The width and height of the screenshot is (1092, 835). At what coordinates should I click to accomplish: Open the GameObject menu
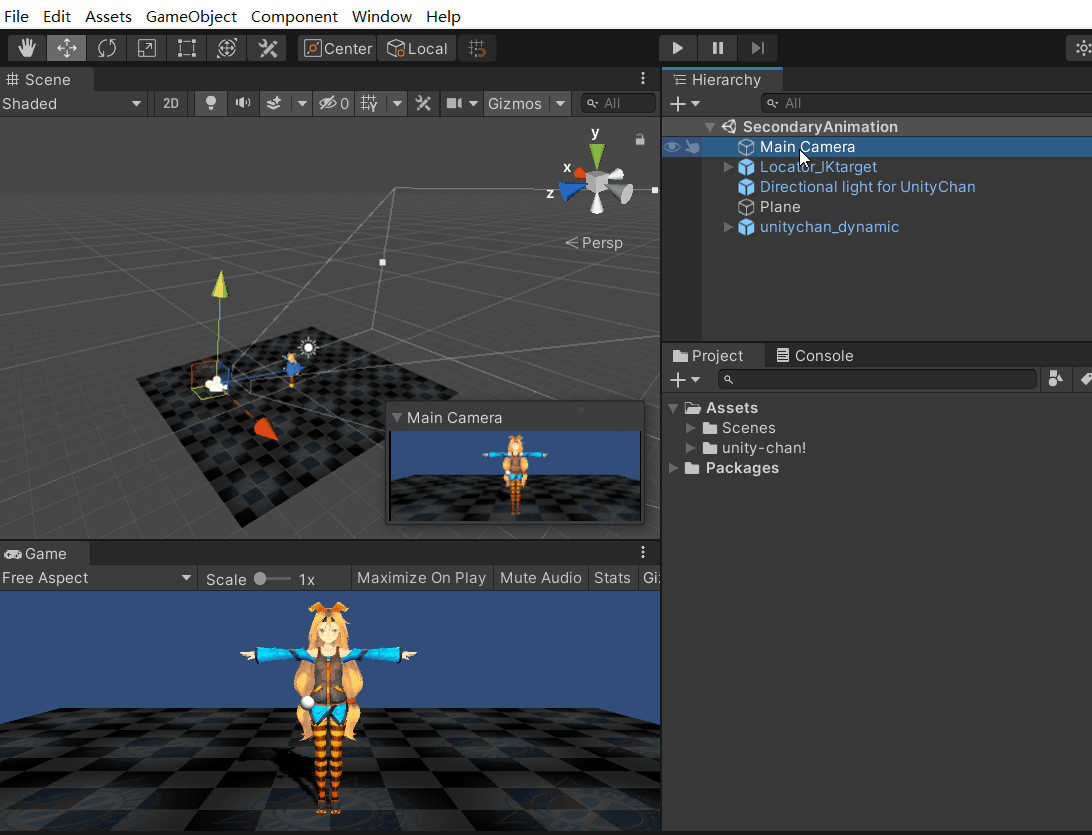(191, 16)
